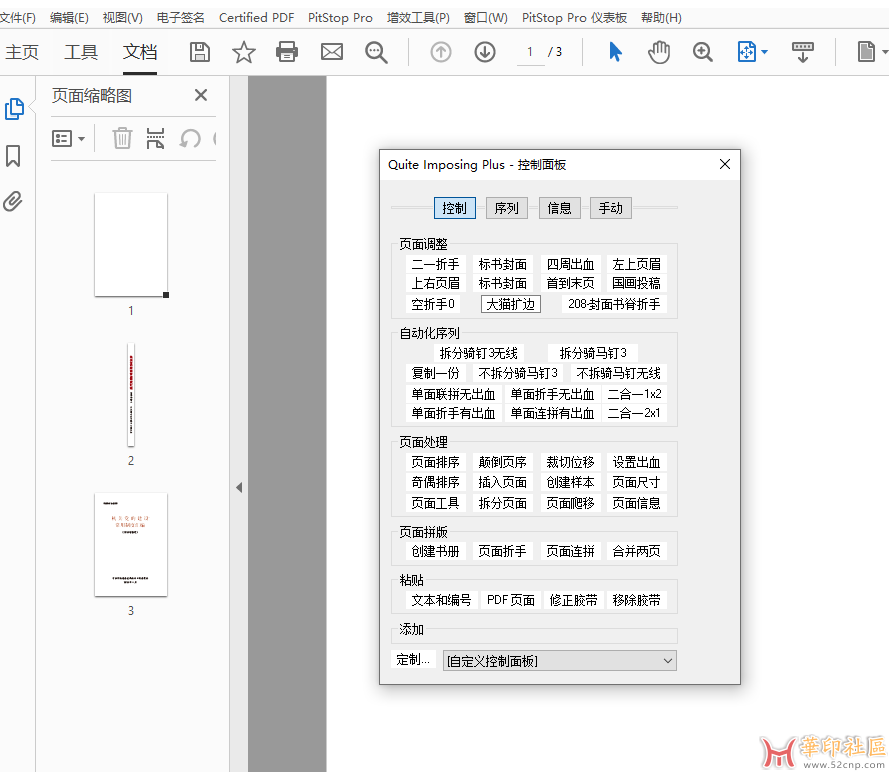
Task: Click the email envelope icon
Action: [x=332, y=52]
